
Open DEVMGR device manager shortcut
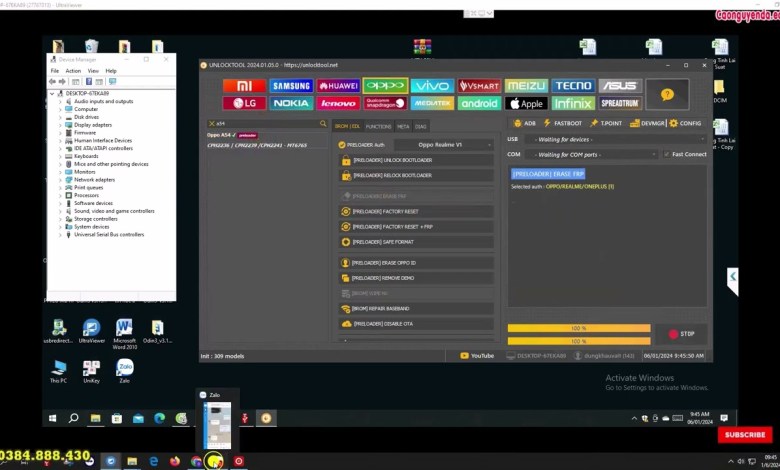point(647,123)
